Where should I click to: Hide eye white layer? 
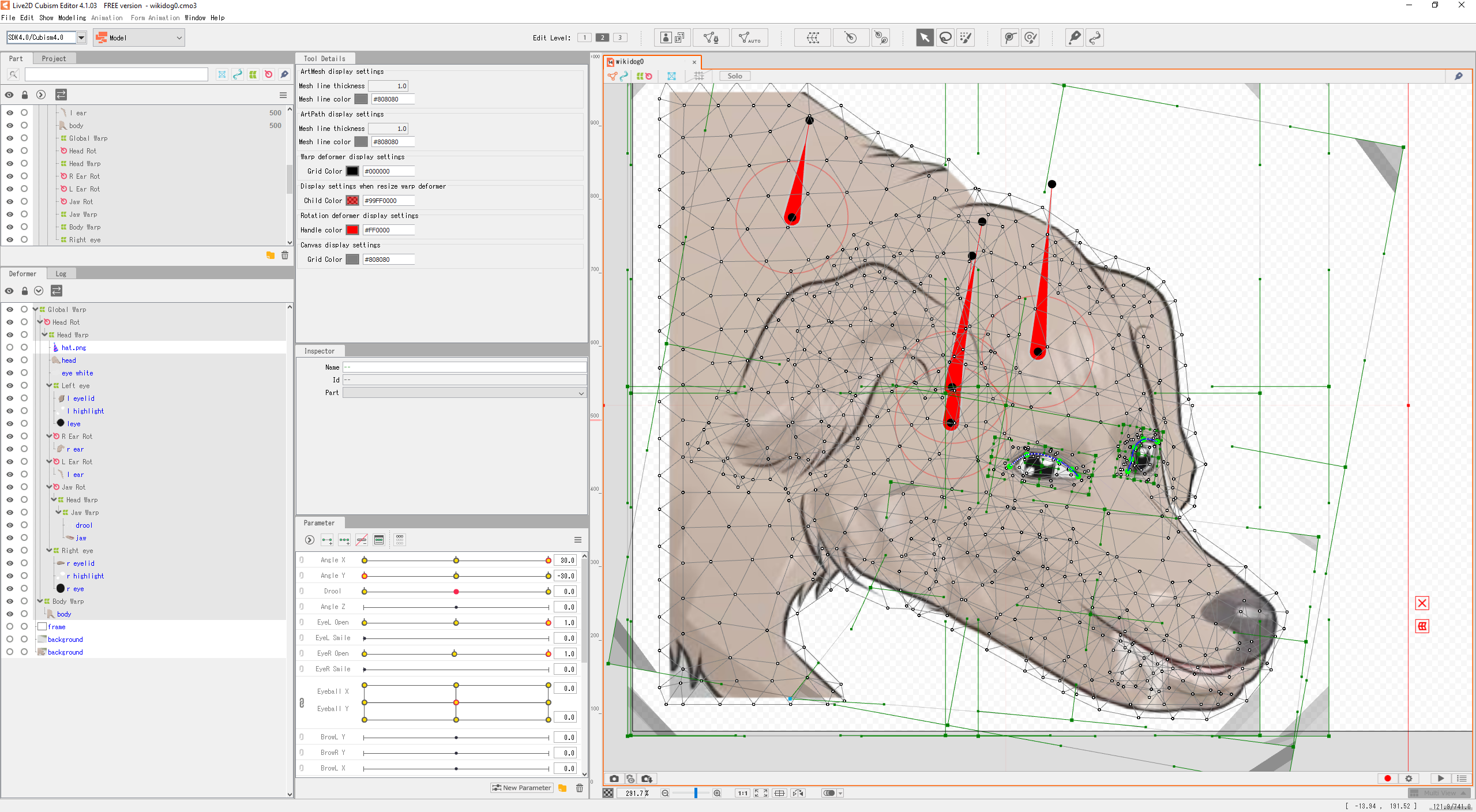coord(10,373)
